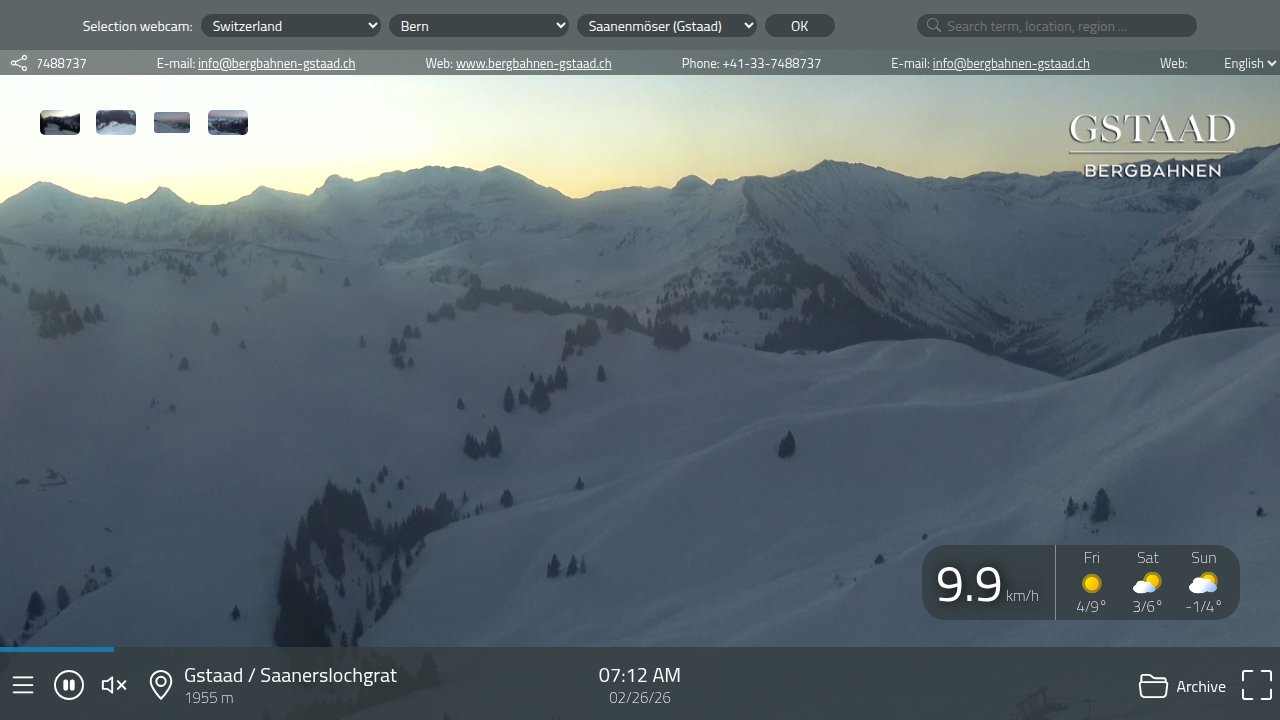This screenshot has width=1280, height=720.
Task: Open the Saanenmöser (Gstaad) webcam dropdown
Action: point(667,26)
